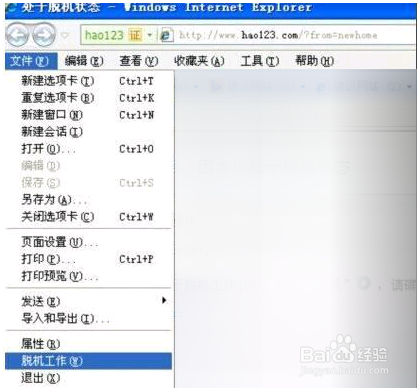Screen dimensions: 417x388
Task: Toggle 脱机工作(W) offline mode entry
Action: pyautogui.click(x=89, y=361)
